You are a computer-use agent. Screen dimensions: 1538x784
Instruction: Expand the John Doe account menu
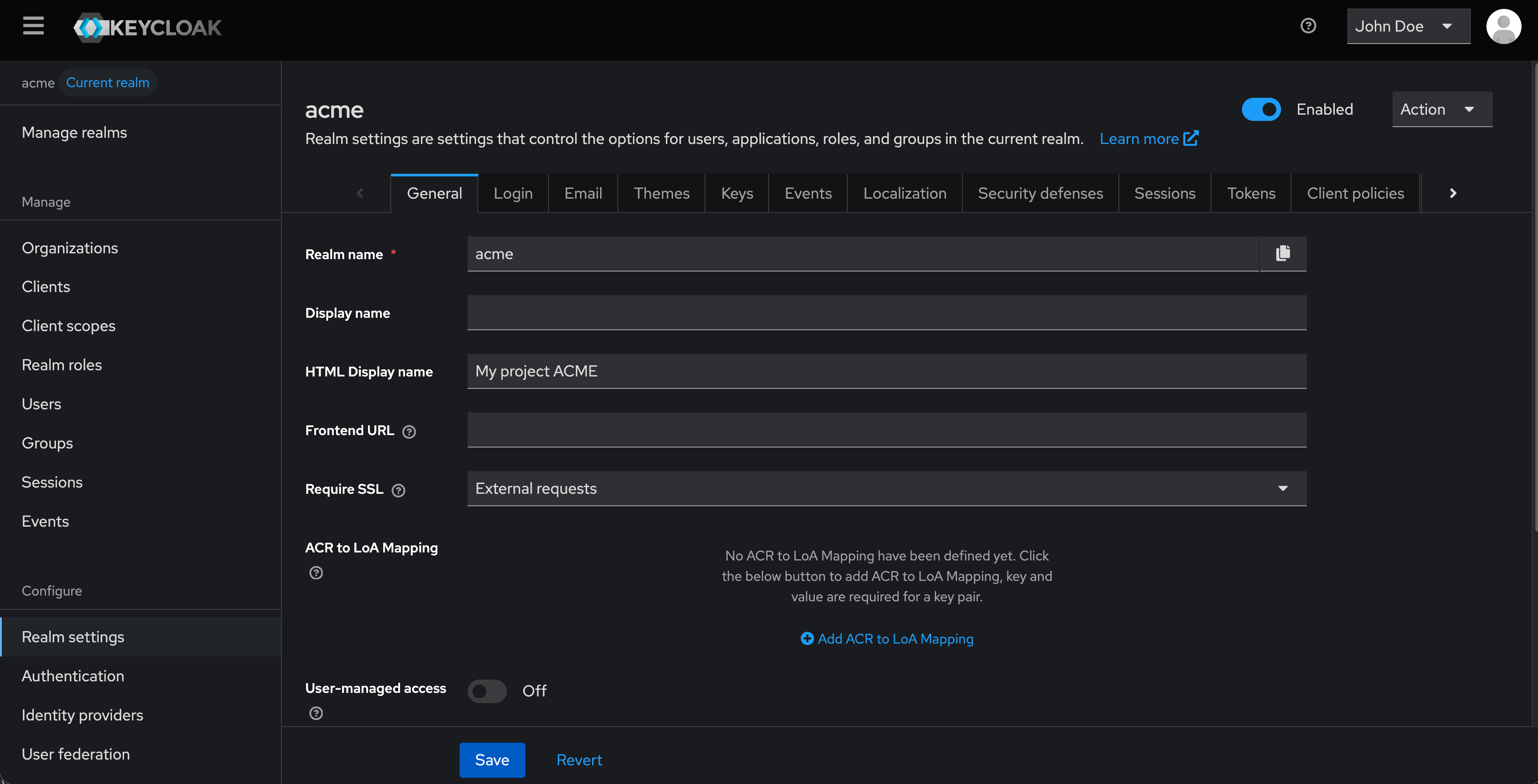pos(1408,26)
